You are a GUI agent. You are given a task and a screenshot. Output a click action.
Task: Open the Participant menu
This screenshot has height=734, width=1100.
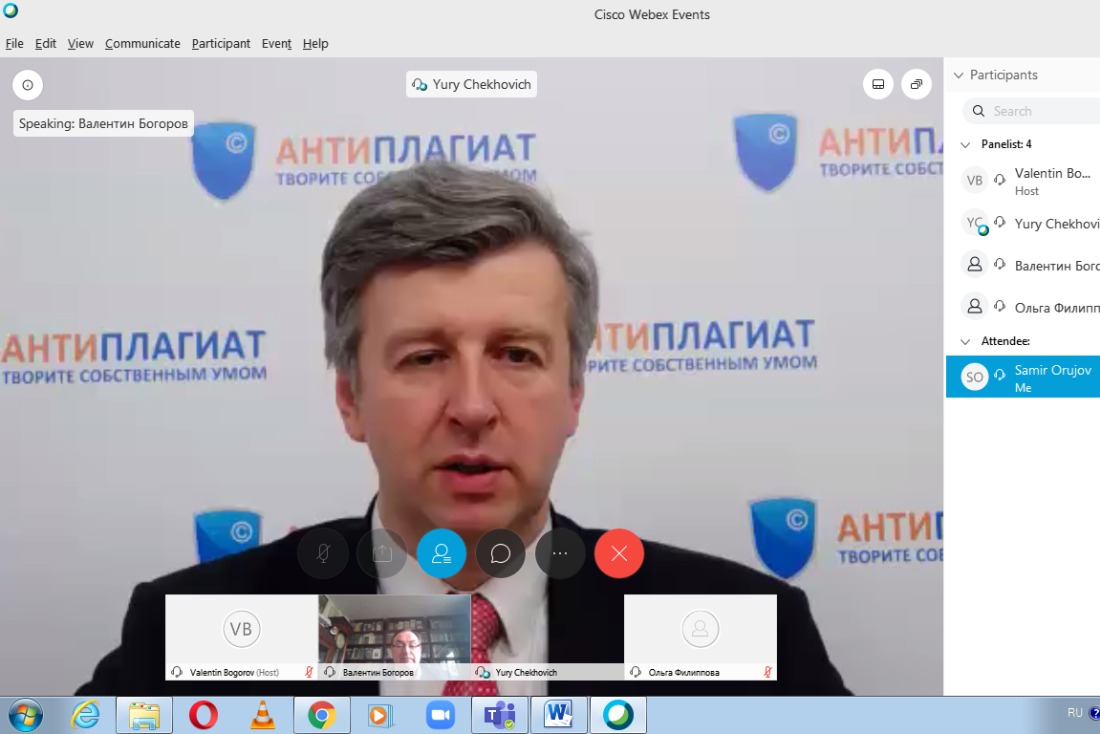221,44
